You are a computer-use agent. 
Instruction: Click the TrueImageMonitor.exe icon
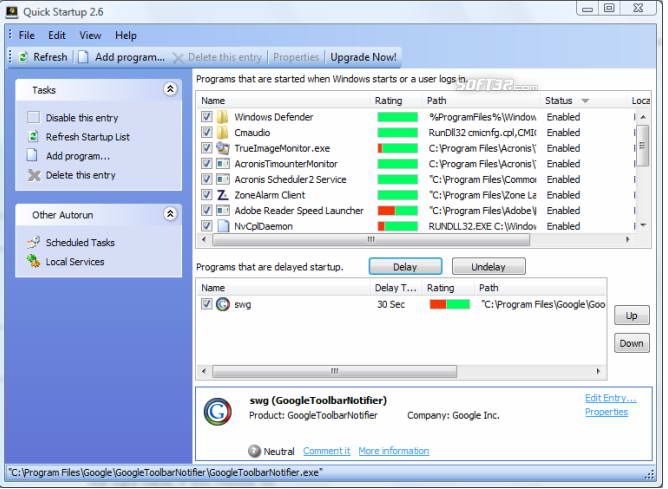[x=222, y=148]
